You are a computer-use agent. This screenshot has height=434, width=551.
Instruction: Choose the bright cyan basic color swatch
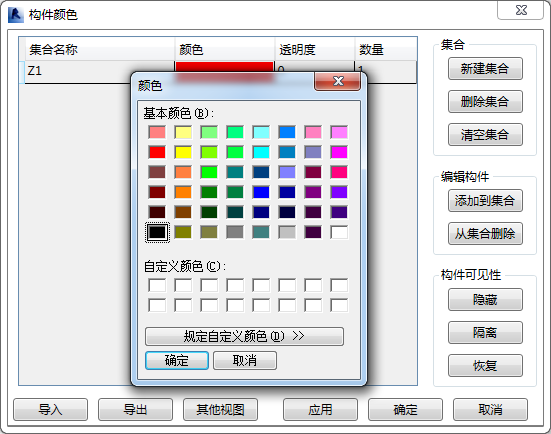pyautogui.click(x=261, y=152)
